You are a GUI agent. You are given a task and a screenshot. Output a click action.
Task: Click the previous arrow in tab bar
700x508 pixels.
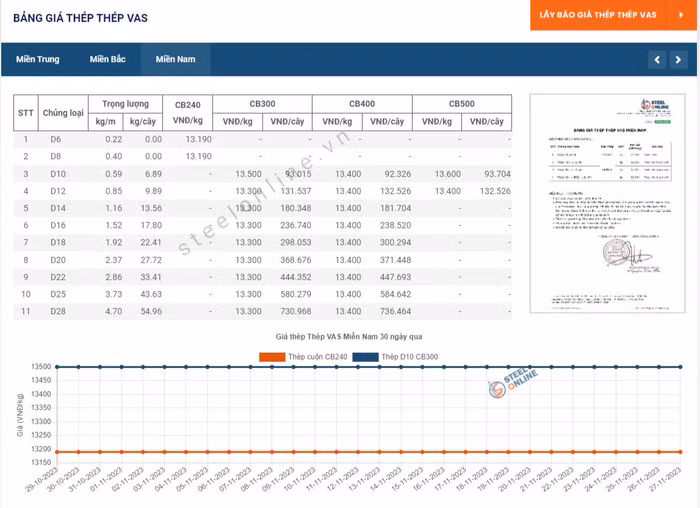(x=657, y=60)
